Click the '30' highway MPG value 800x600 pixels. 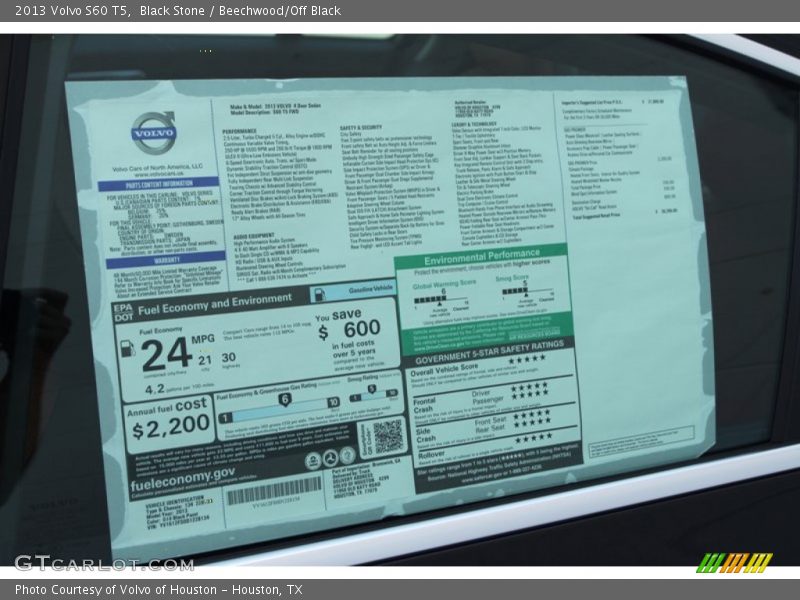(x=229, y=357)
